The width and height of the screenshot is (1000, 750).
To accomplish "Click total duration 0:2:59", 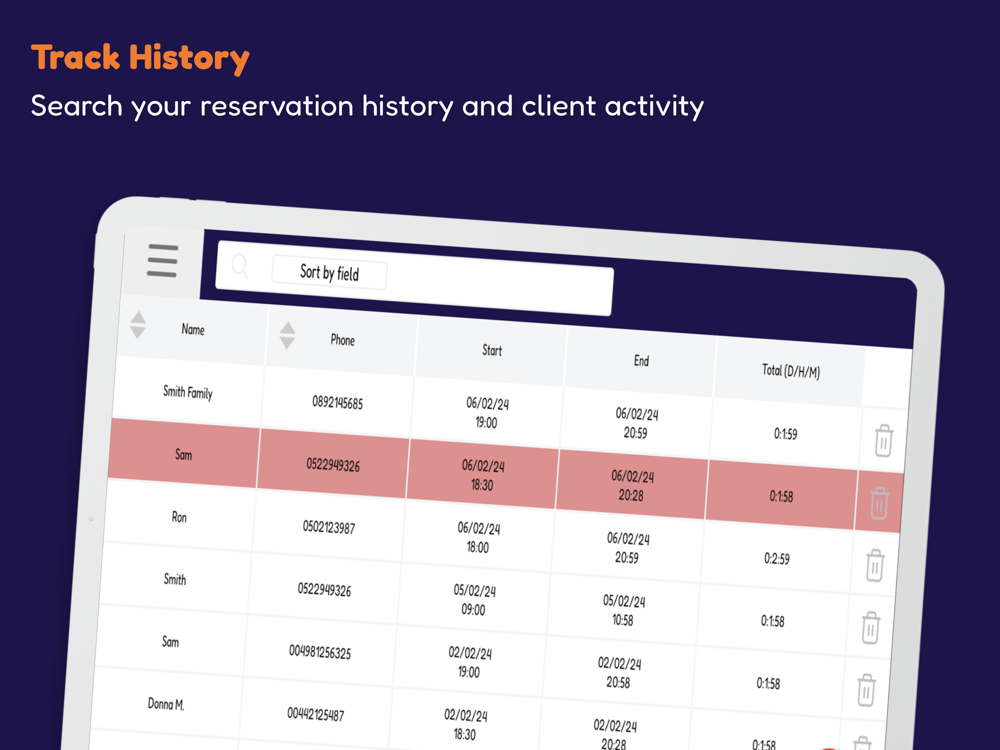I will click(777, 559).
